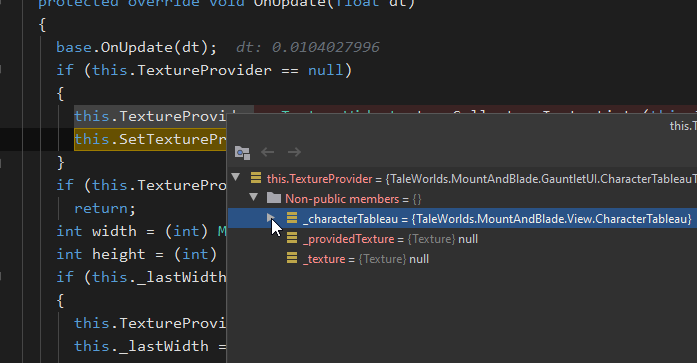The height and width of the screenshot is (363, 697).
Task: Click the dt inline debug value hint
Action: pyautogui.click(x=308, y=47)
